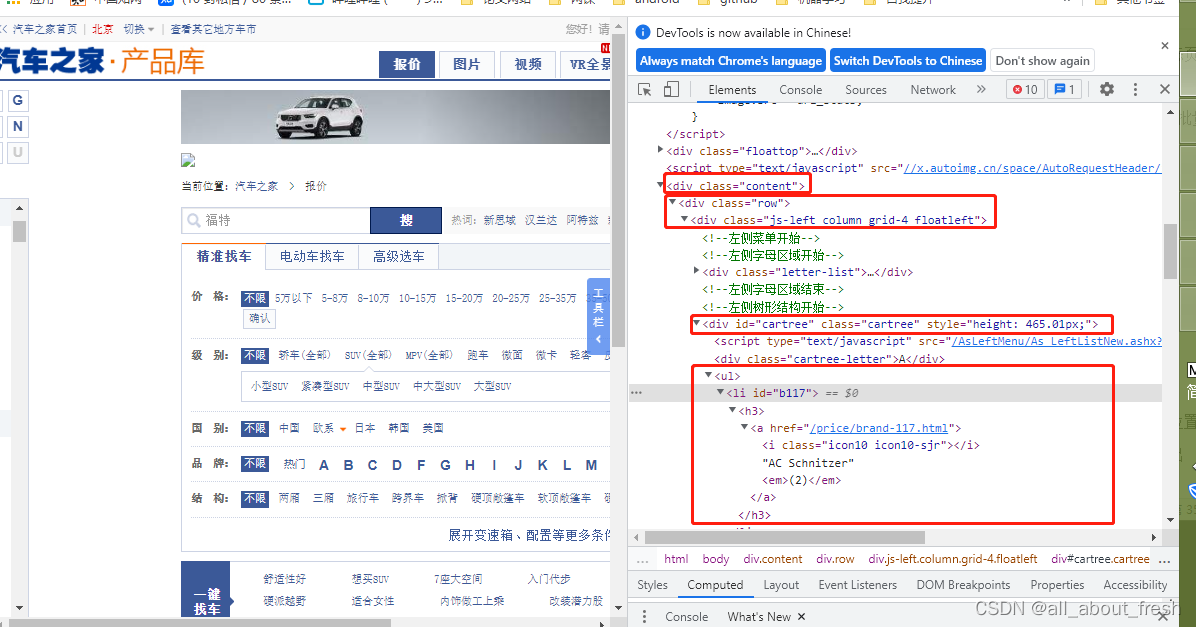Viewport: 1196px width, 627px height.
Task: Dismiss the DevTools language info bar
Action: click(1165, 46)
